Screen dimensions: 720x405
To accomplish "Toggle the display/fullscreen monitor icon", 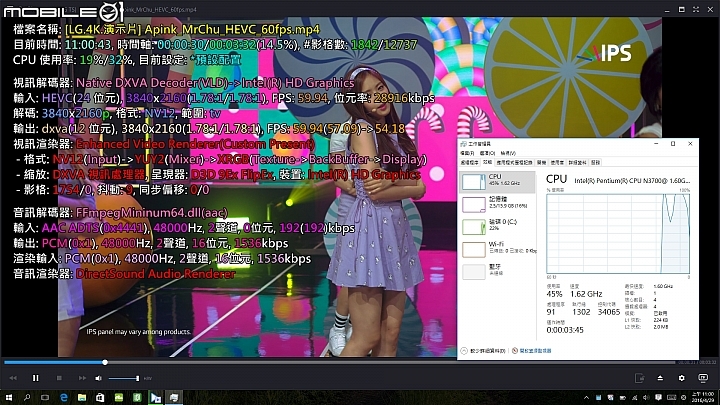I will pyautogui.click(x=703, y=378).
